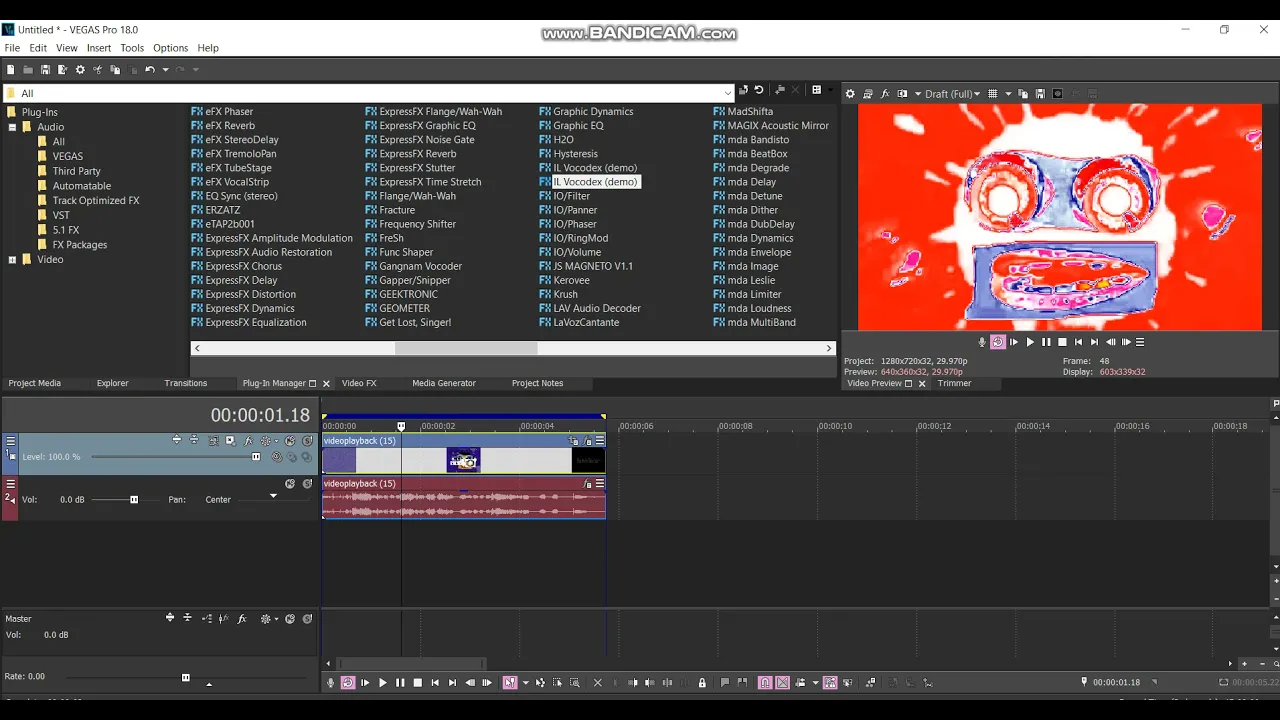This screenshot has width=1280, height=720.
Task: Select the Zoom Edit magnifier tool
Action: point(574,683)
